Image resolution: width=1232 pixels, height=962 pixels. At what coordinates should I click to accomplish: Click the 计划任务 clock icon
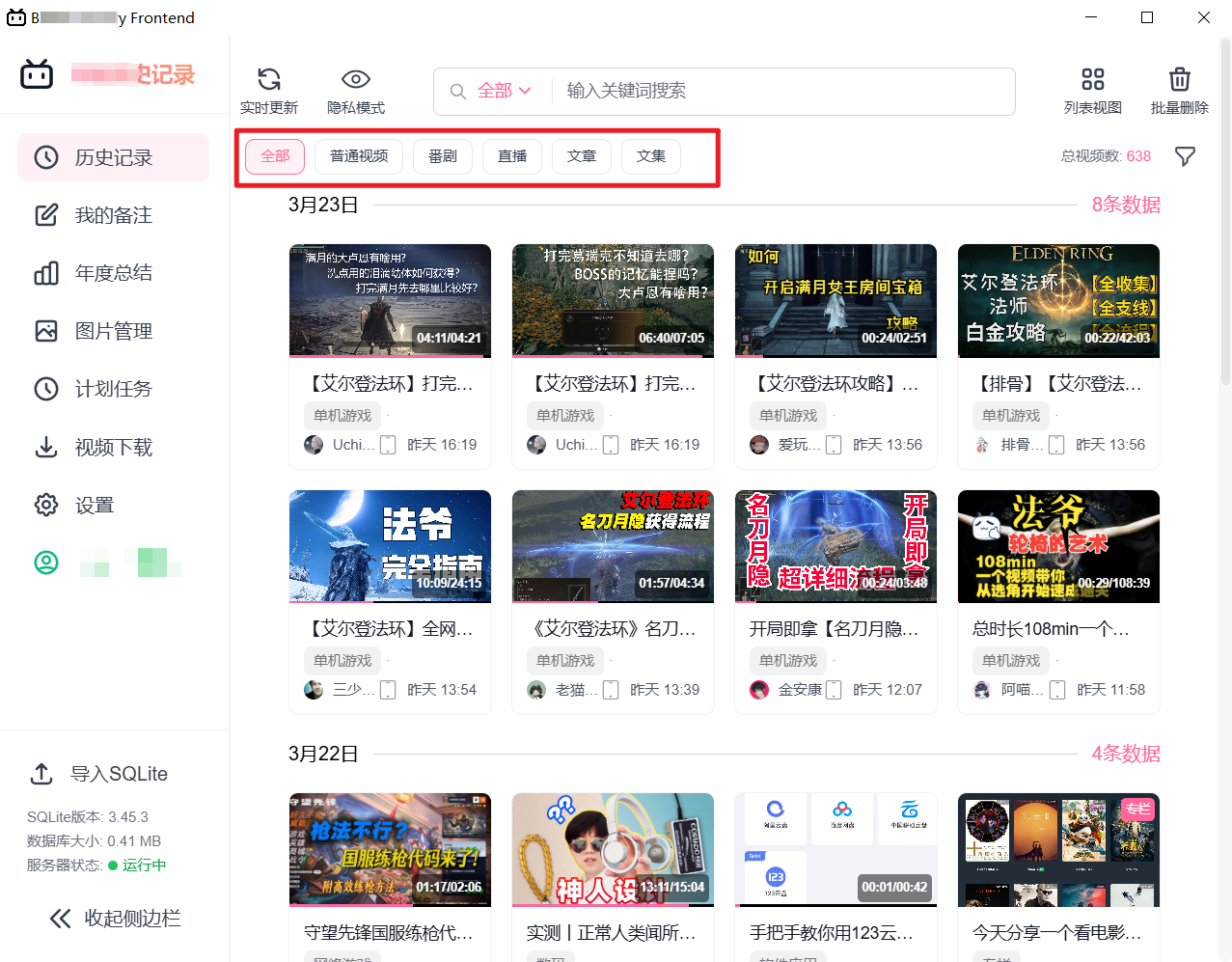click(46, 389)
